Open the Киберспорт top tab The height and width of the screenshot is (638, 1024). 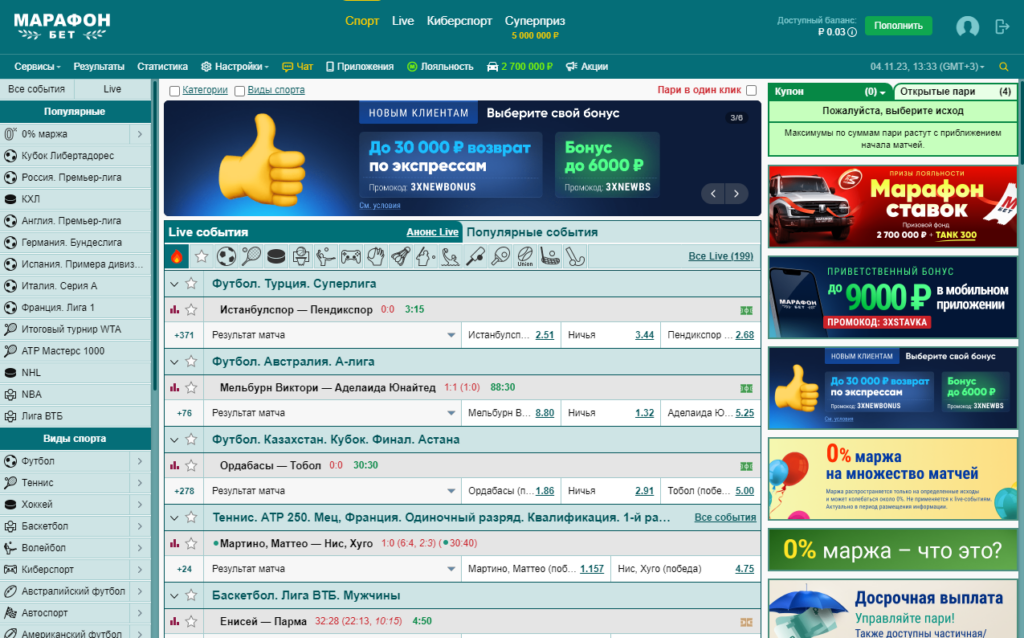click(459, 21)
